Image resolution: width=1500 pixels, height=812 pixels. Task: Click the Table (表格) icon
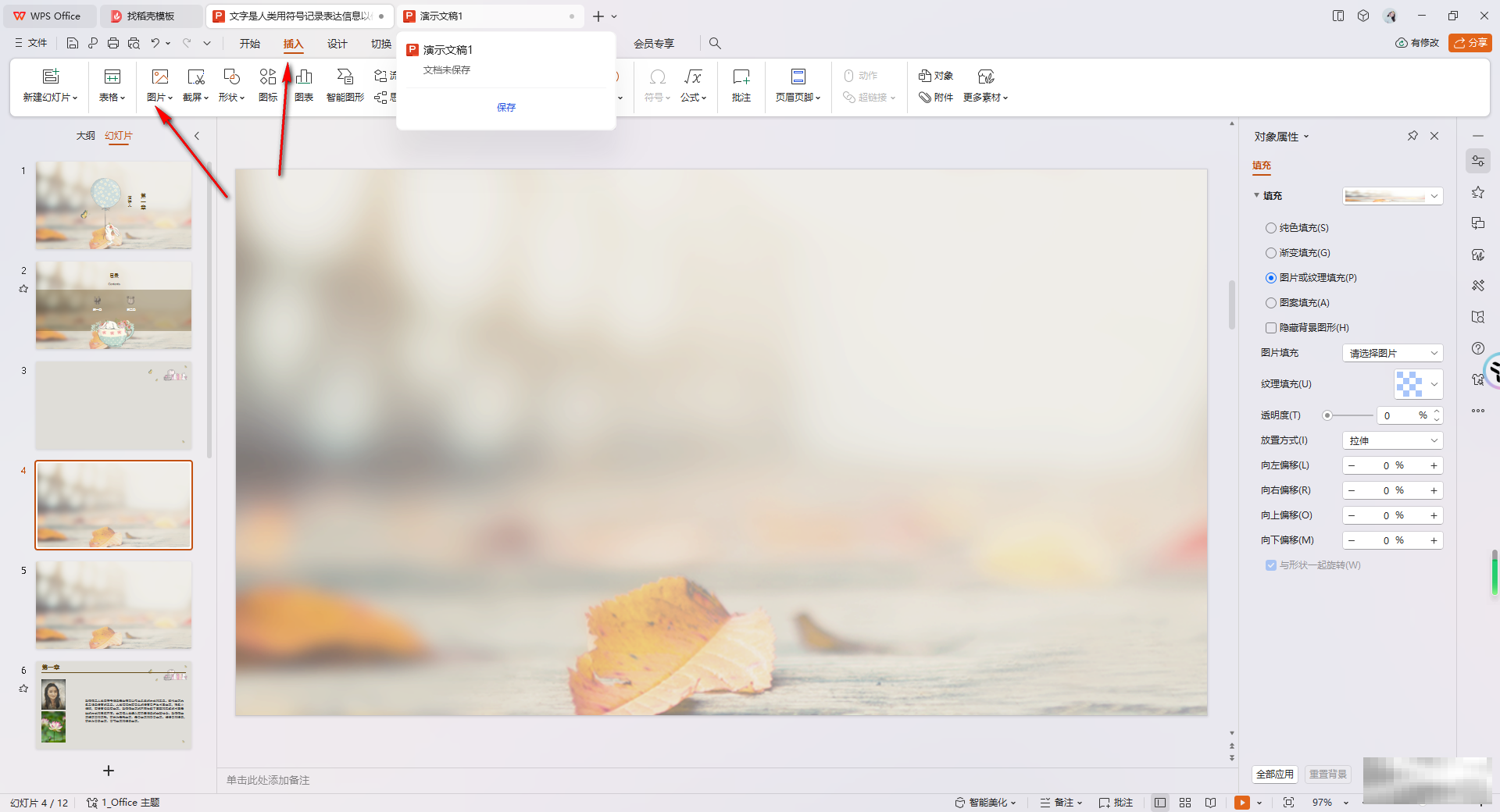[112, 77]
